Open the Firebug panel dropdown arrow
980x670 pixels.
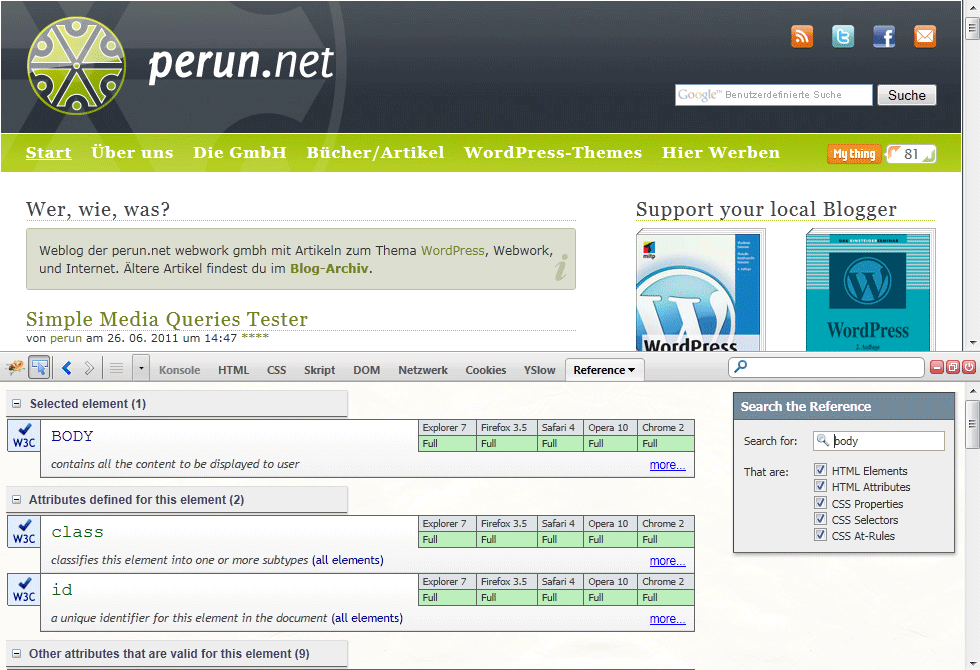click(141, 369)
